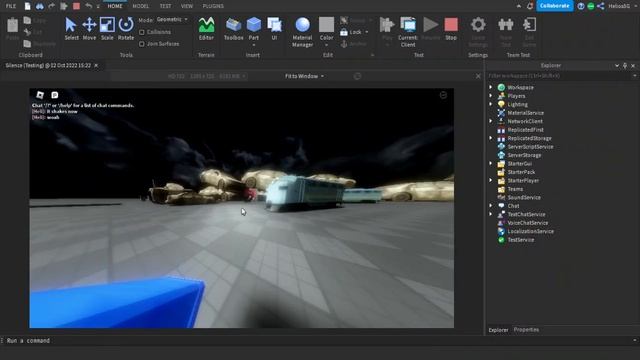Click the Resume playback button
The width and height of the screenshot is (640, 360).
click(x=430, y=29)
